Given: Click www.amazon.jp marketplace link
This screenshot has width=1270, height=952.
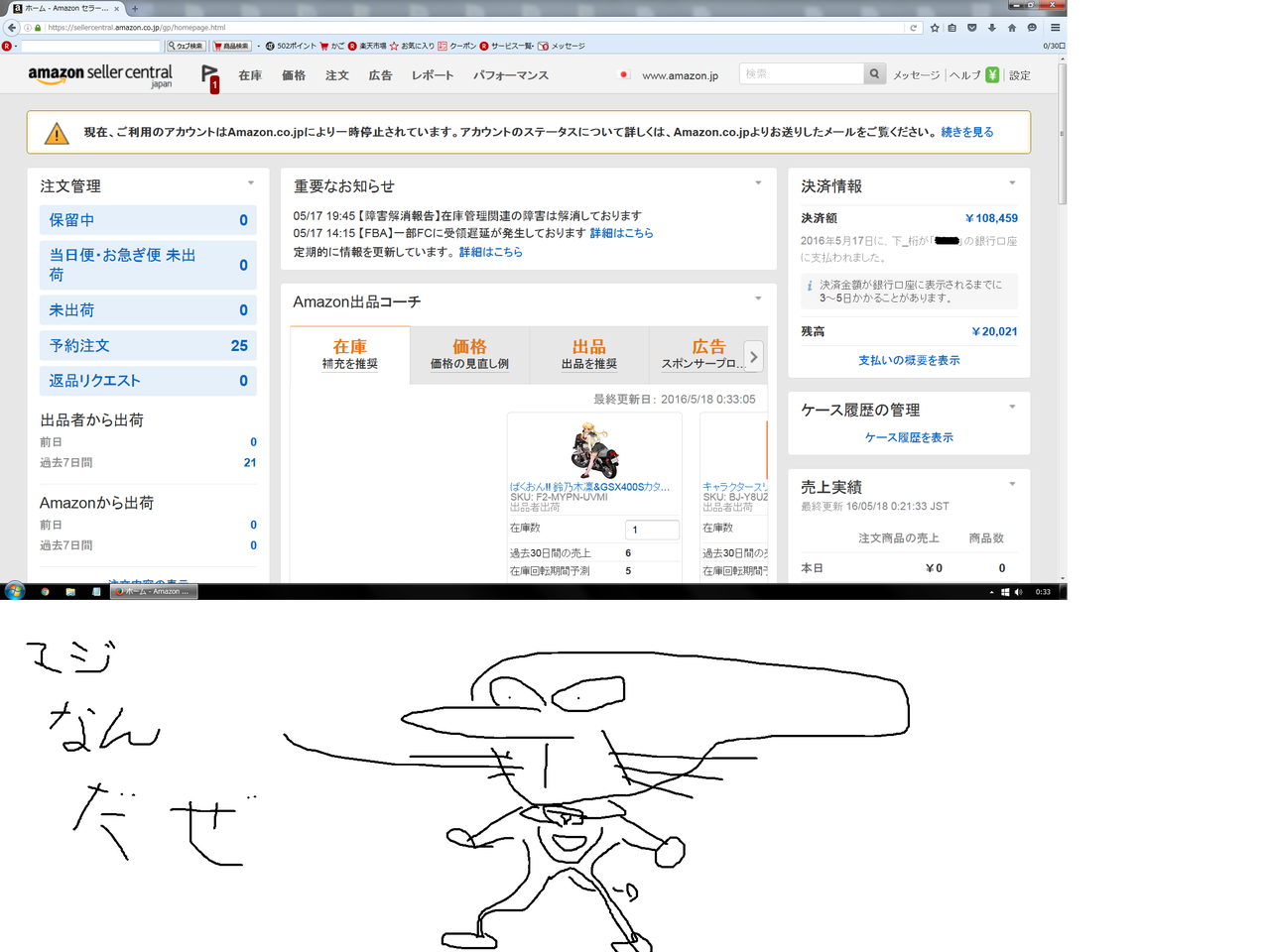Looking at the screenshot, I should click(x=680, y=75).
